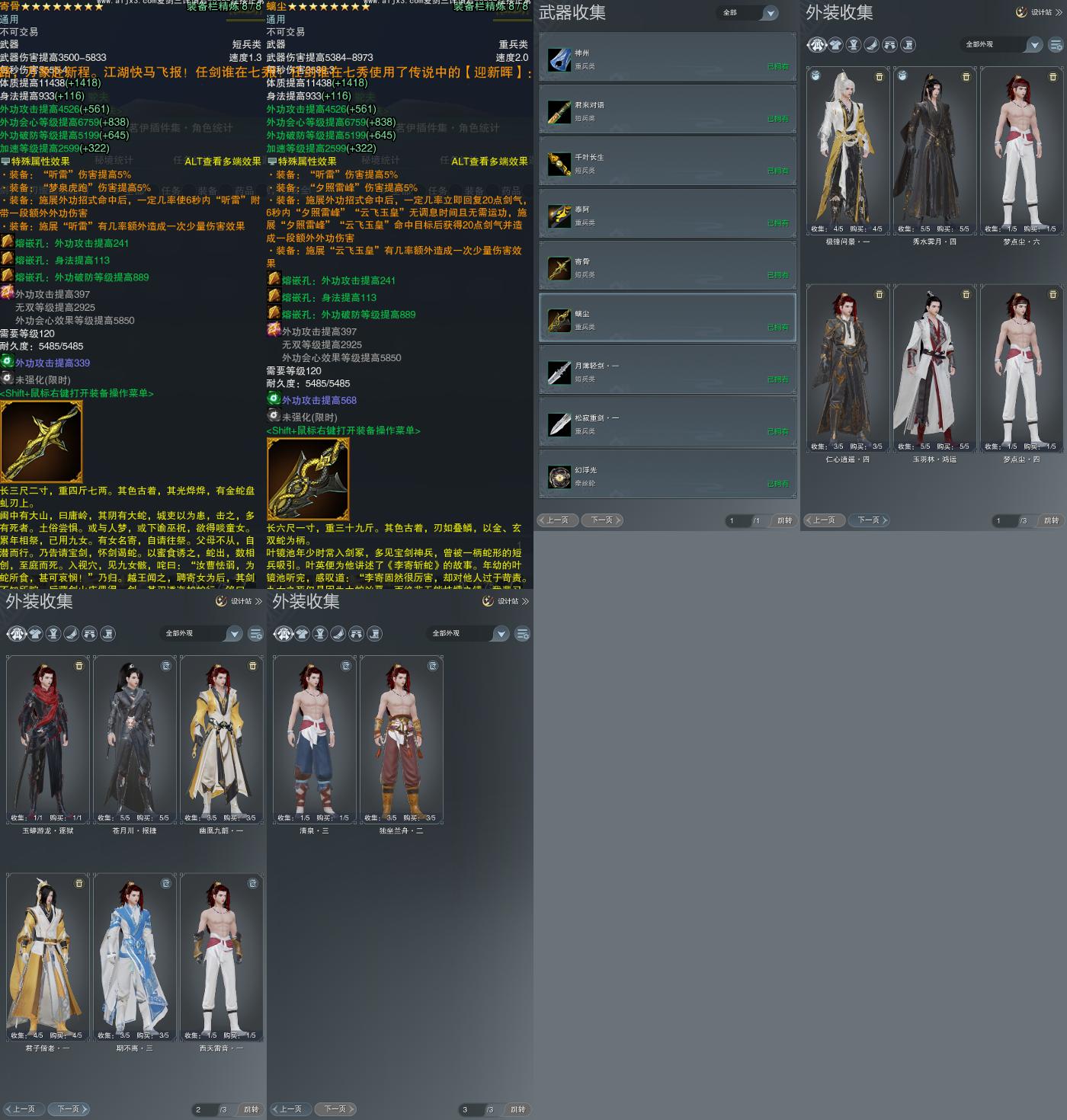Click 下一页 in page 1 outfit panel
Image resolution: width=1067 pixels, height=1120 pixels.
[x=869, y=520]
